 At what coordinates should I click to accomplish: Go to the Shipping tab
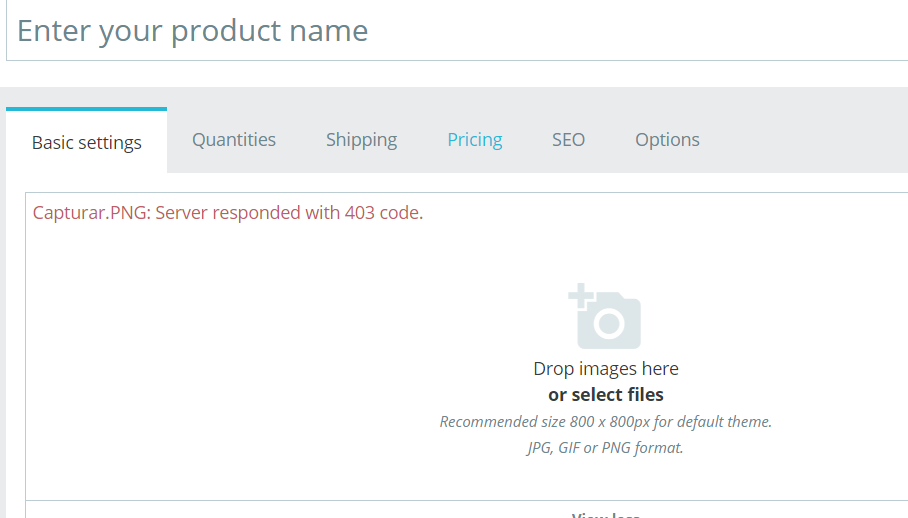[x=361, y=140]
